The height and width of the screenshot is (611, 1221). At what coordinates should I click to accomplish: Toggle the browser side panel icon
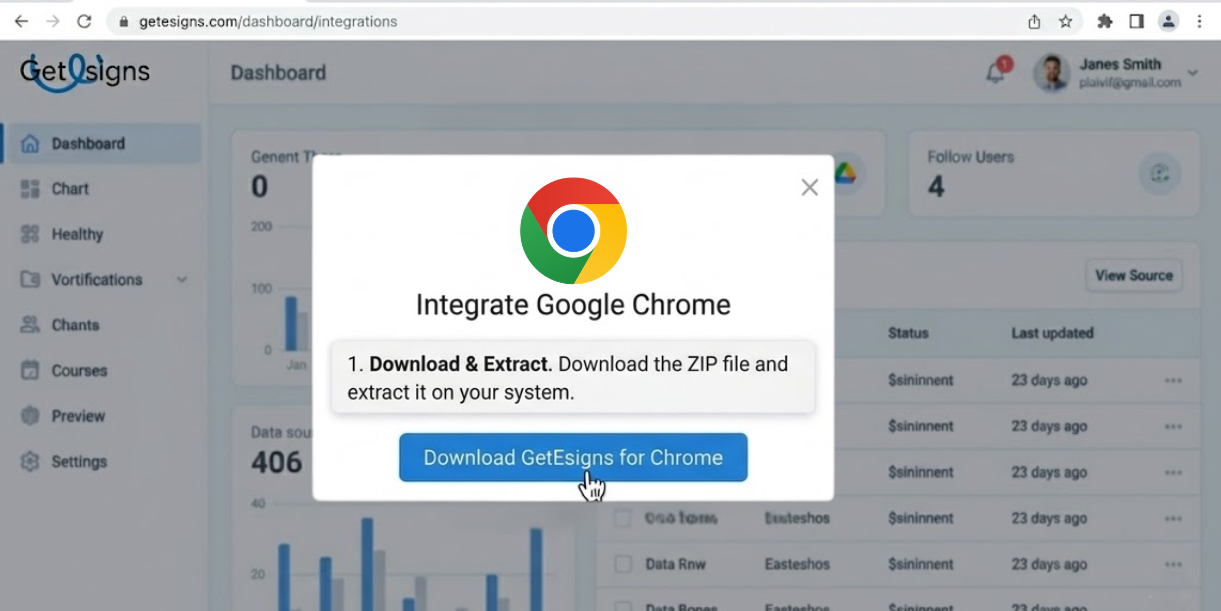pyautogui.click(x=1137, y=21)
